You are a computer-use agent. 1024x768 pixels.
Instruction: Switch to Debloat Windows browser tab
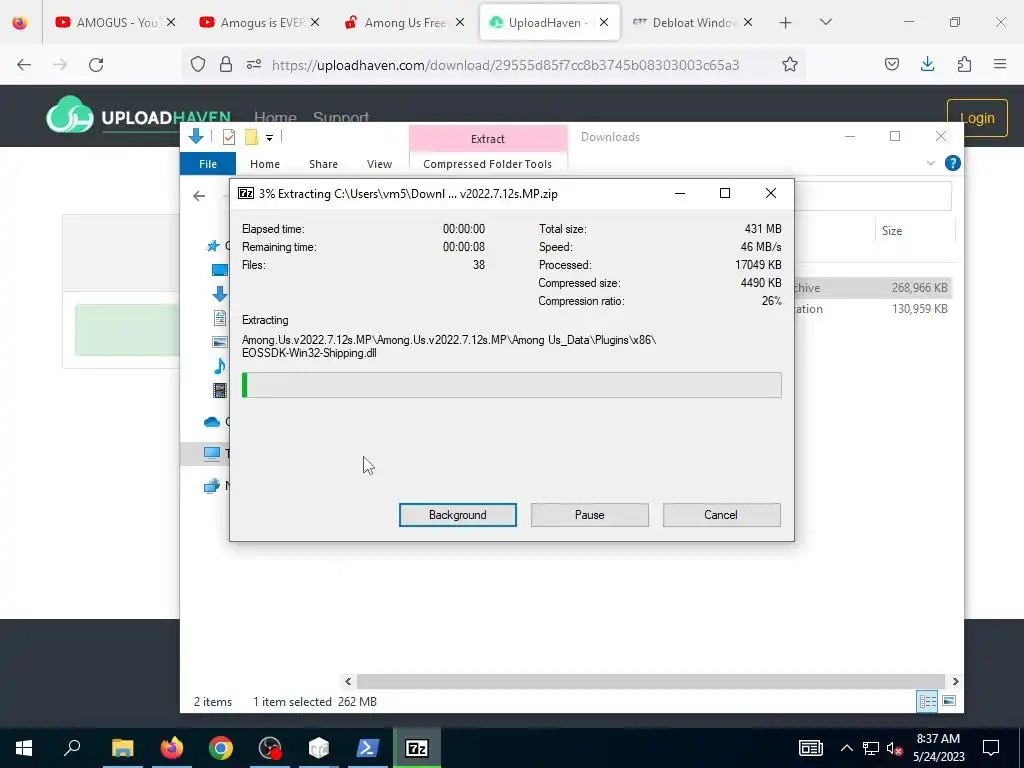pos(692,22)
